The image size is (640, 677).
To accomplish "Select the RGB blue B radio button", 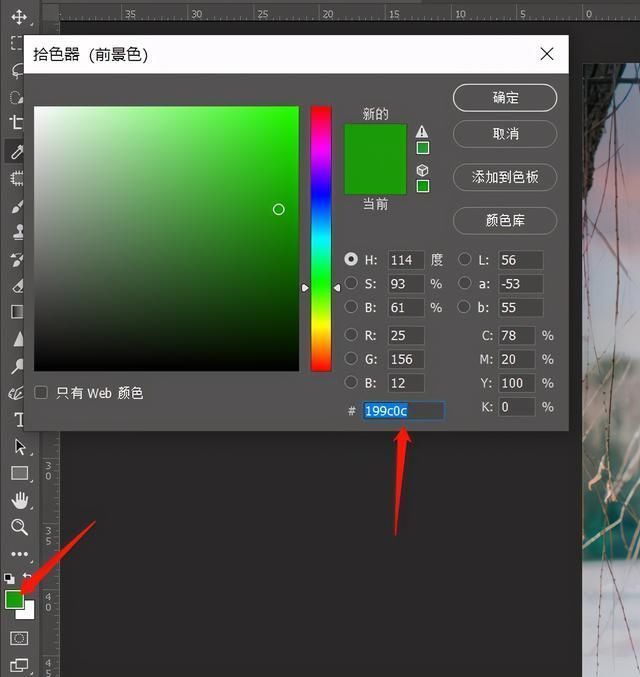I will [x=351, y=382].
